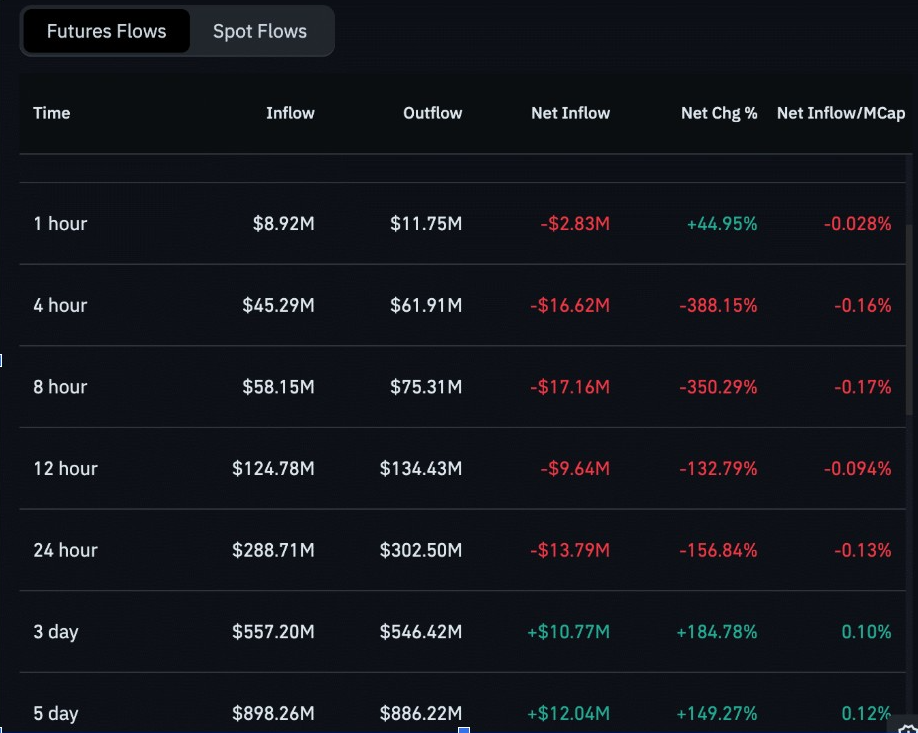Click the $898.26M inflow figure

pyautogui.click(x=272, y=713)
